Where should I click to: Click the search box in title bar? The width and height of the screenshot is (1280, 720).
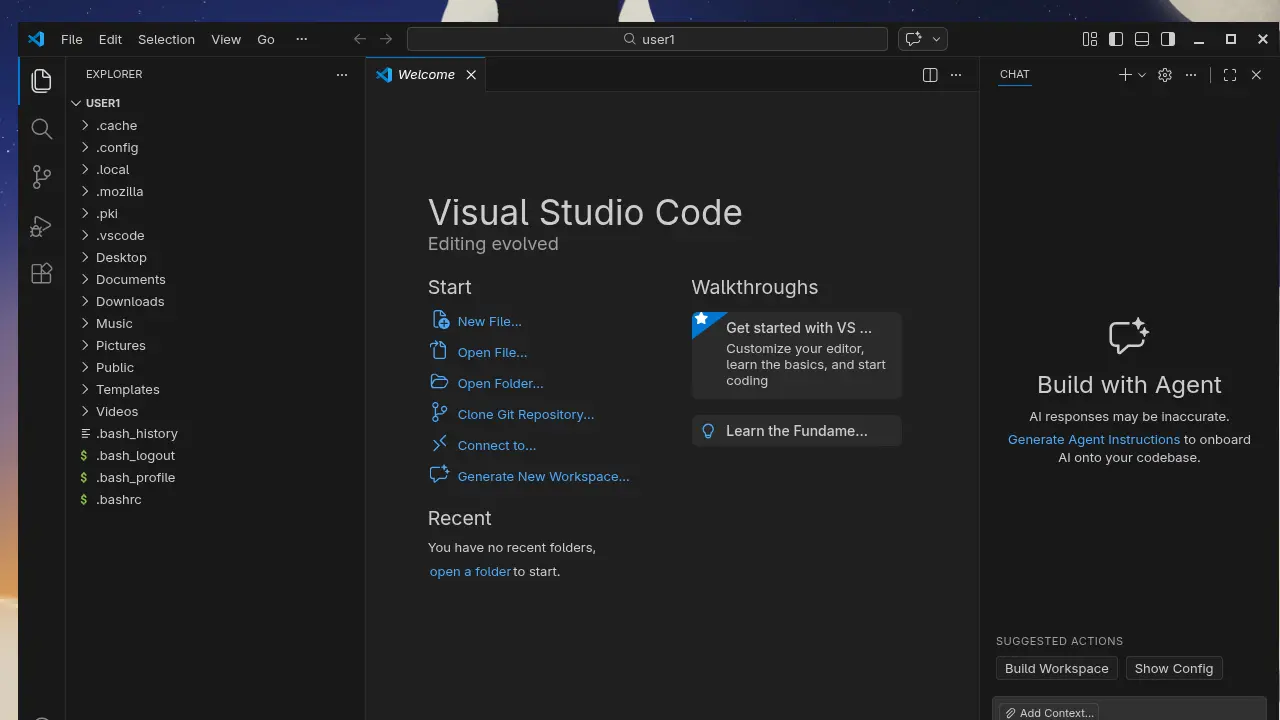646,39
